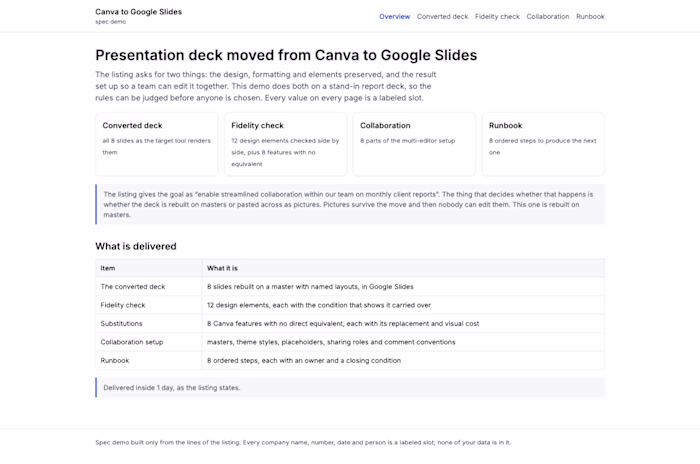
Task: Click the 12 design elements description cell
Action: (403, 305)
